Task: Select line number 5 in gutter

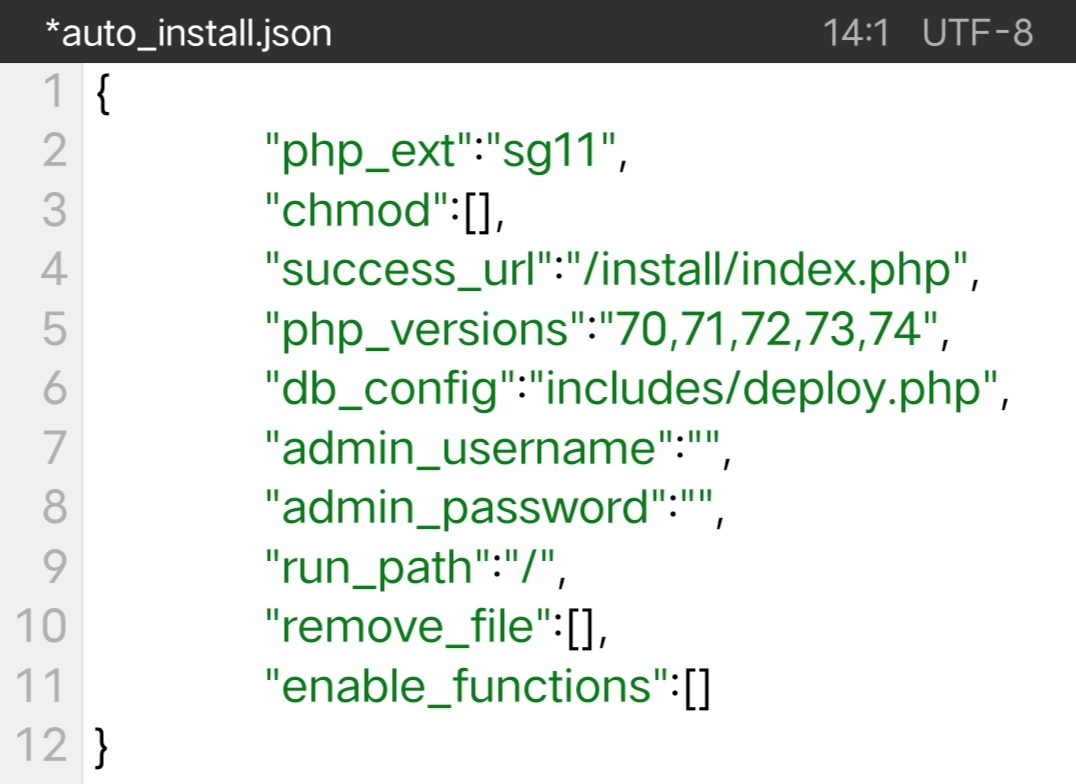Action: coord(54,329)
